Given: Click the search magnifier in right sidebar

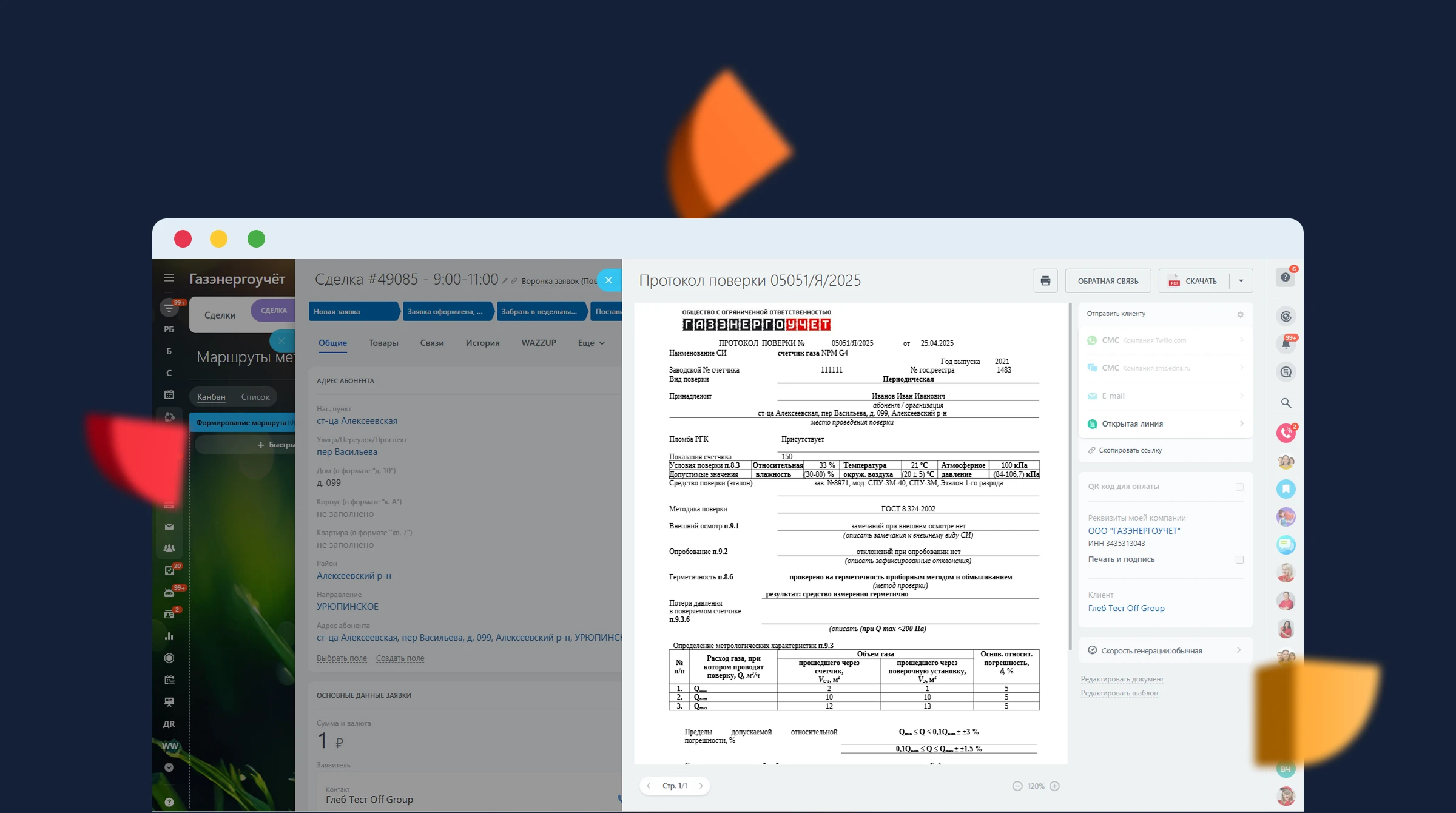Looking at the screenshot, I should [x=1286, y=403].
